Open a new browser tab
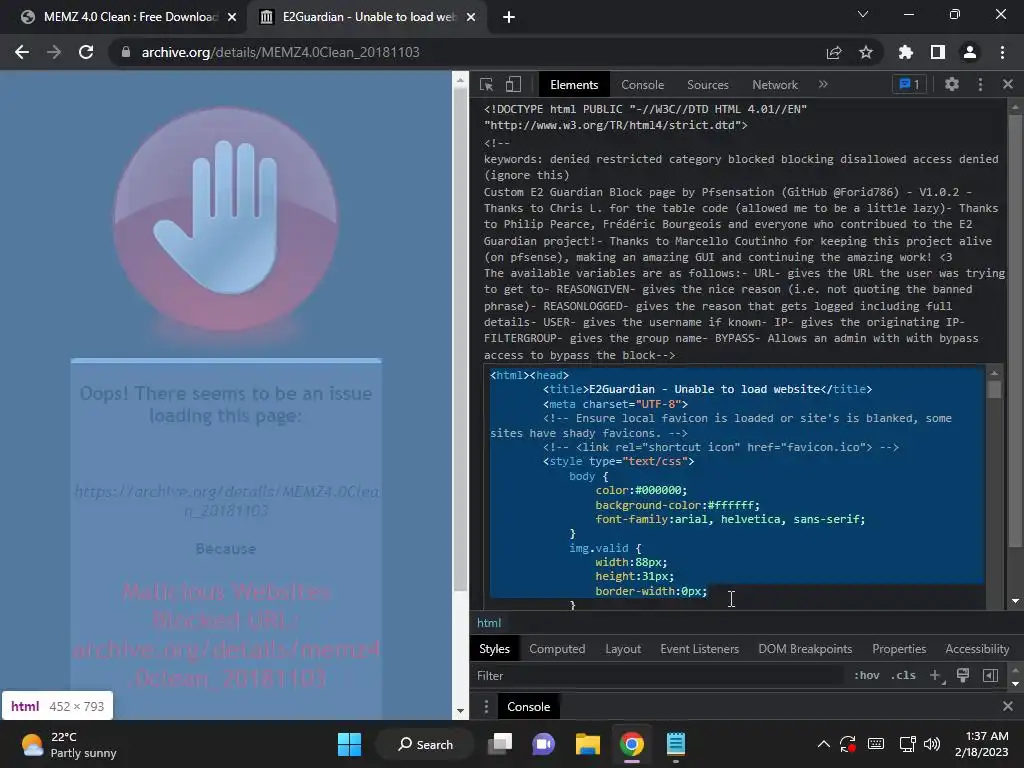 (509, 17)
